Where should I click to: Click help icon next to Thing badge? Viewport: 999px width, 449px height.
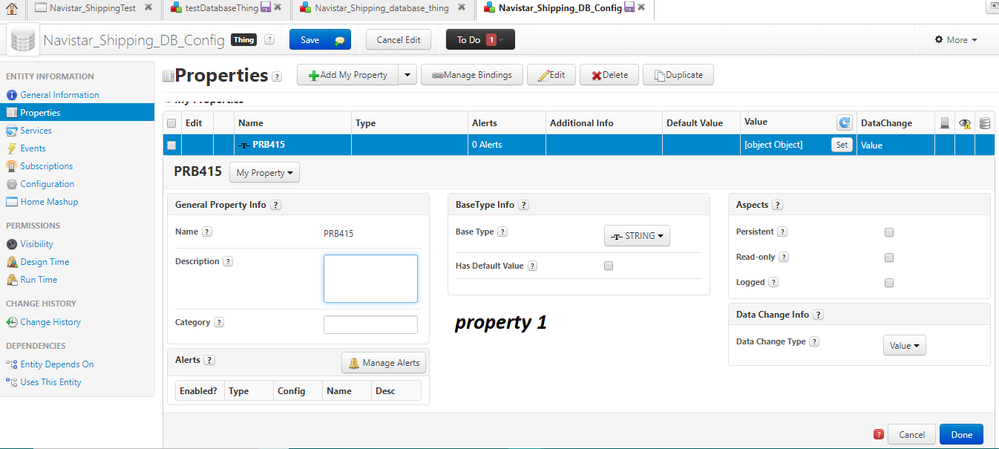[x=270, y=39]
